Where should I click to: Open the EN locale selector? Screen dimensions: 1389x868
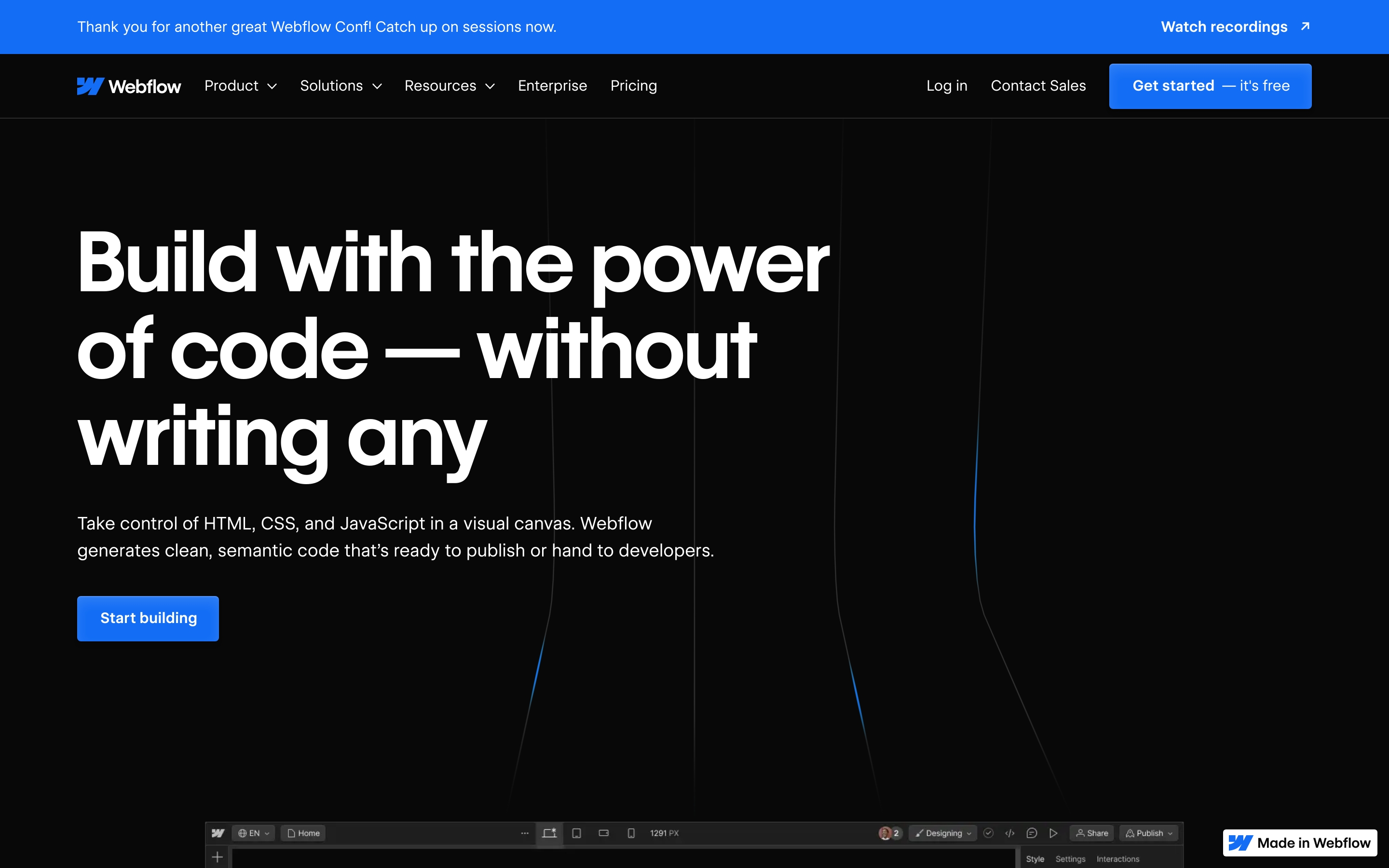[253, 833]
